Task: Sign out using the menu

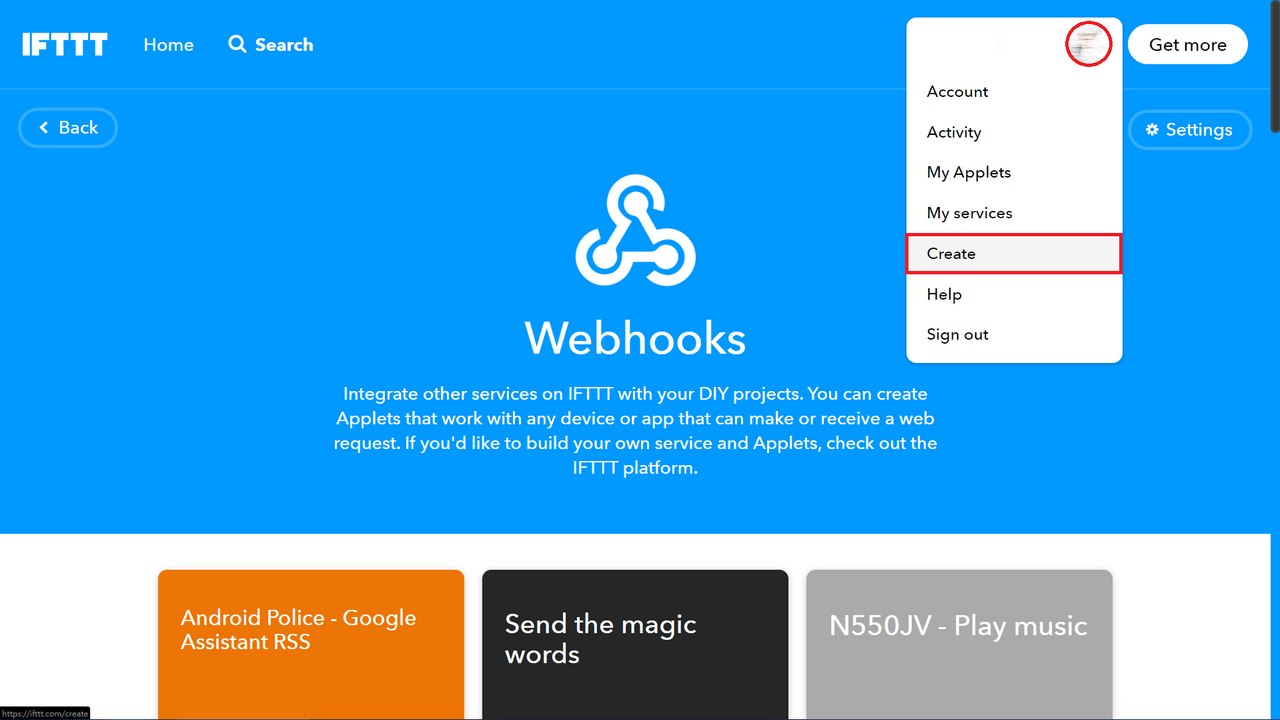Action: click(1014, 335)
